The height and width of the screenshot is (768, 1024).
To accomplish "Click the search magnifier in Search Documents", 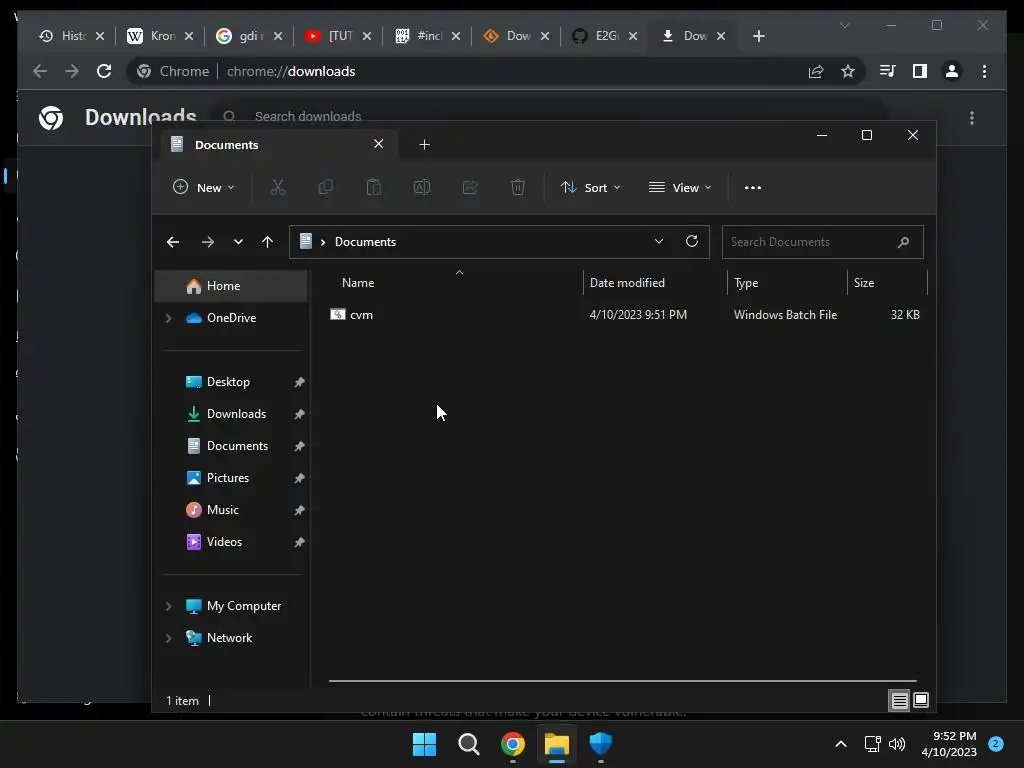I will pos(903,242).
